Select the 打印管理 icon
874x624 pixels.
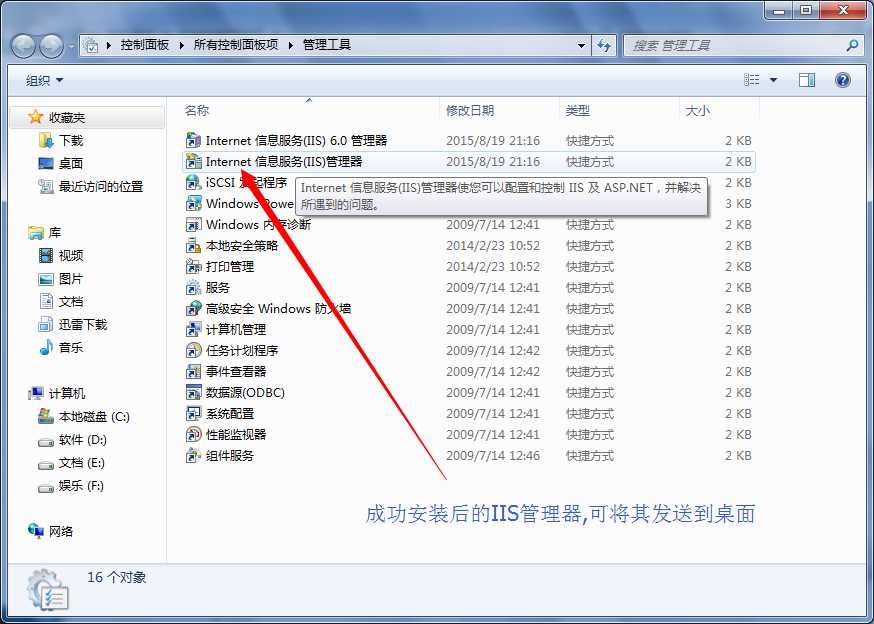193,267
